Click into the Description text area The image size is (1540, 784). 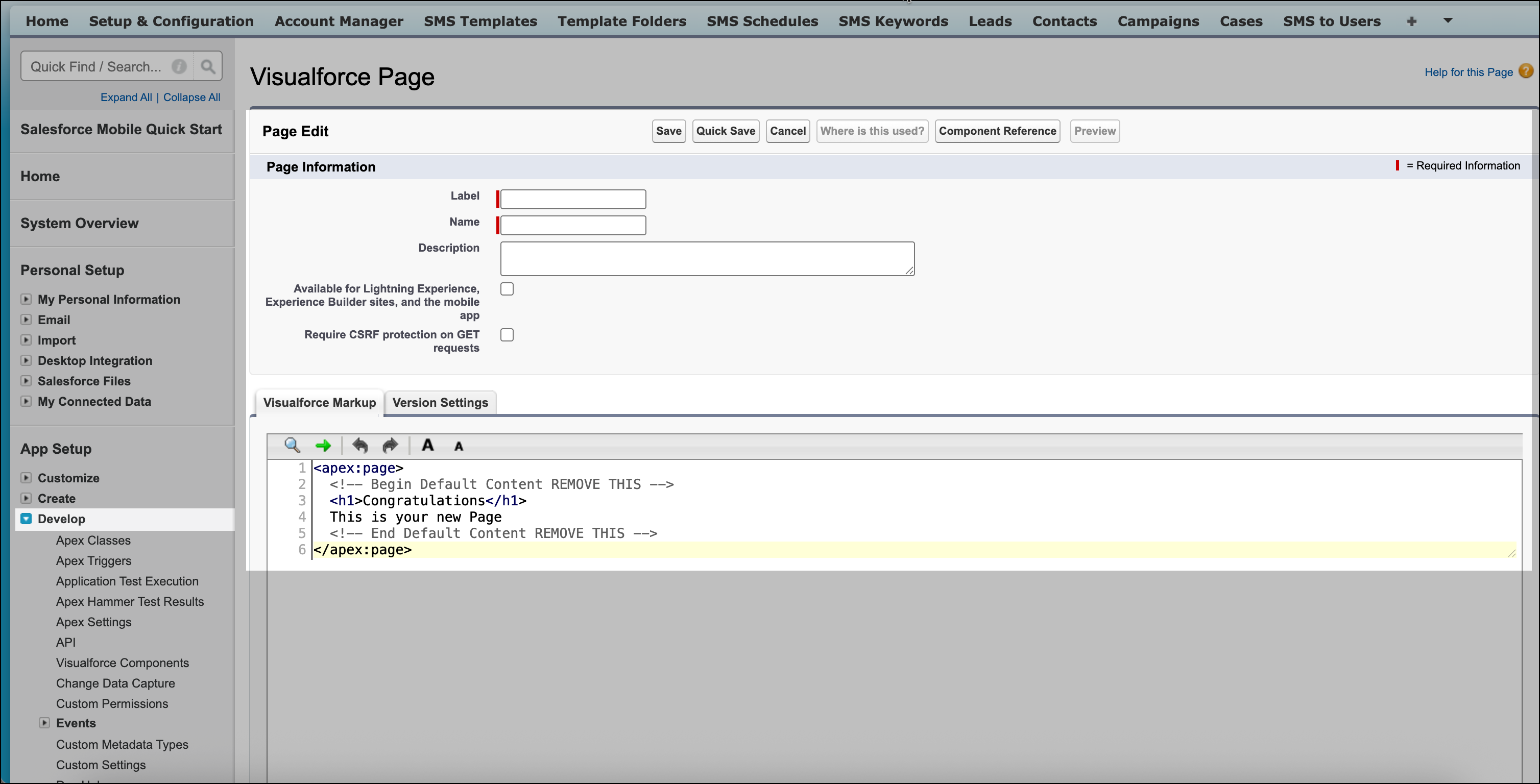coord(707,259)
